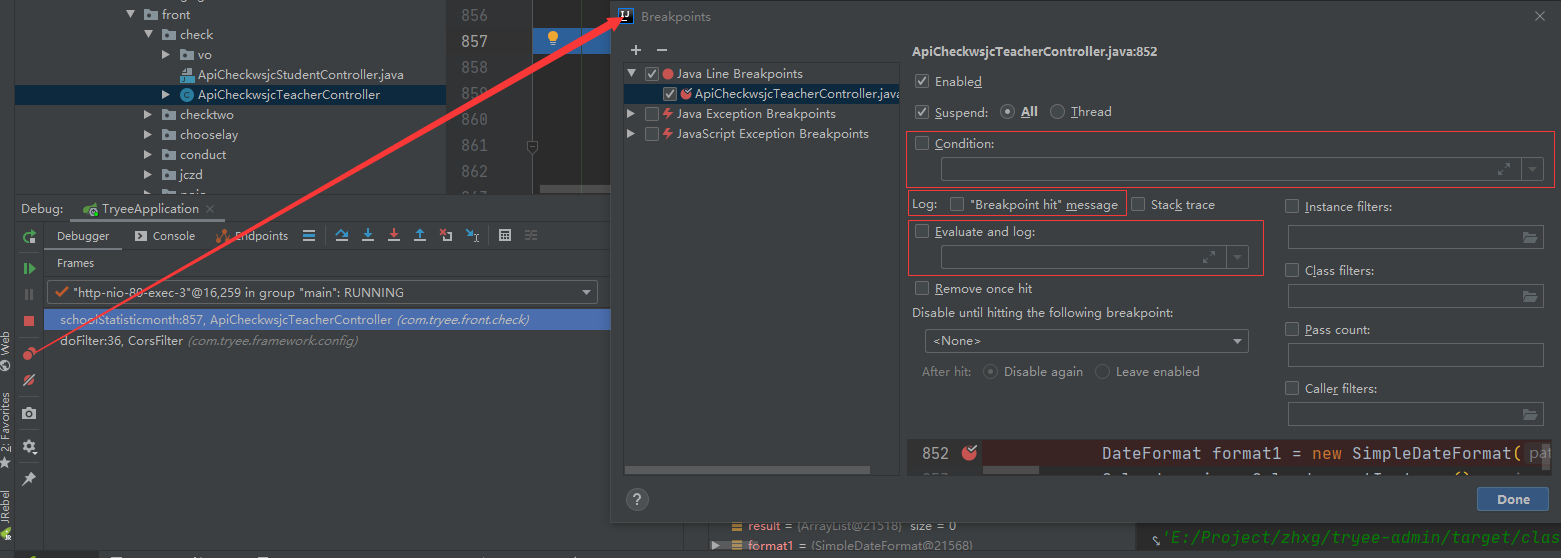Pin the debug tab with the pin icon
The width and height of the screenshot is (1561, 558).
click(x=29, y=479)
